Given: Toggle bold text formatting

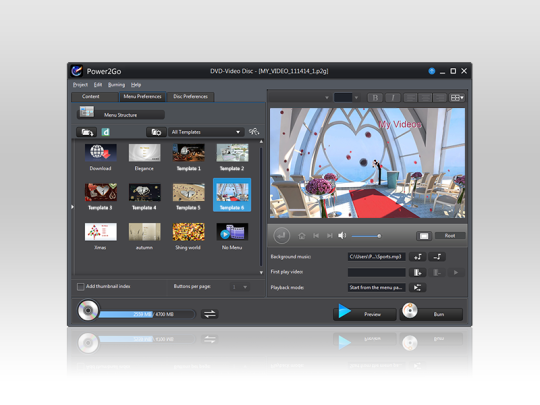Looking at the screenshot, I should [x=375, y=98].
